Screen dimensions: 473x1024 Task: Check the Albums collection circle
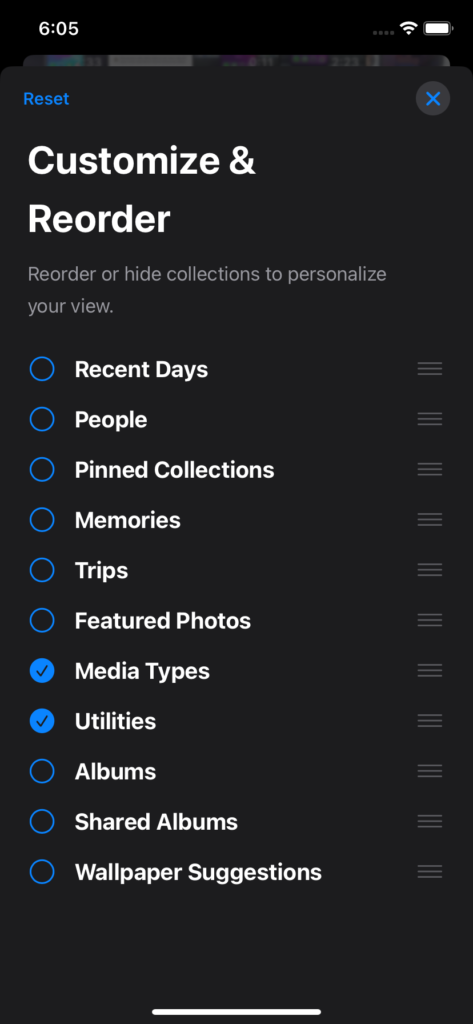click(42, 771)
